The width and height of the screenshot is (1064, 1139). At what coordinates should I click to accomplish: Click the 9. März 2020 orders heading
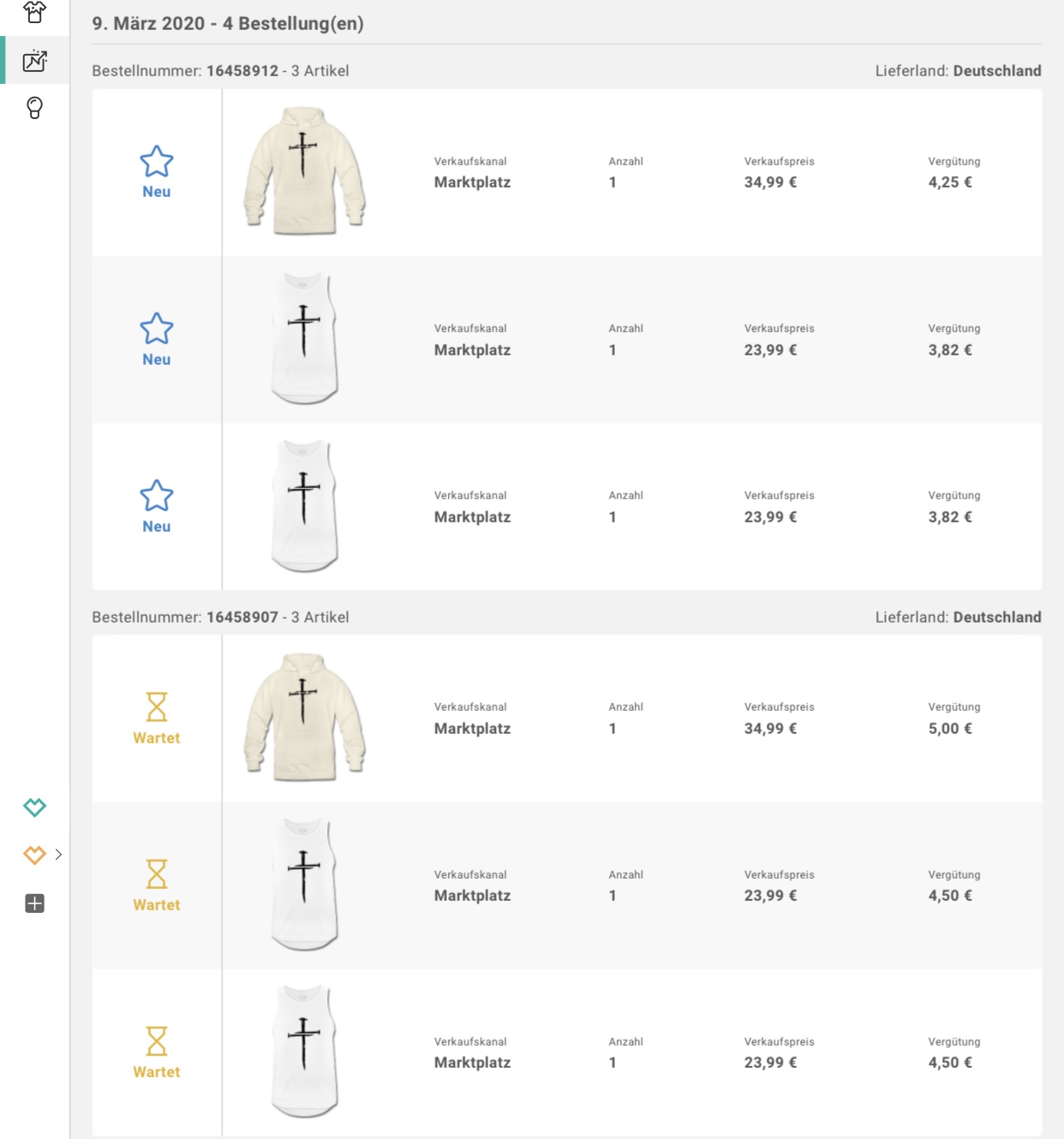coord(228,24)
